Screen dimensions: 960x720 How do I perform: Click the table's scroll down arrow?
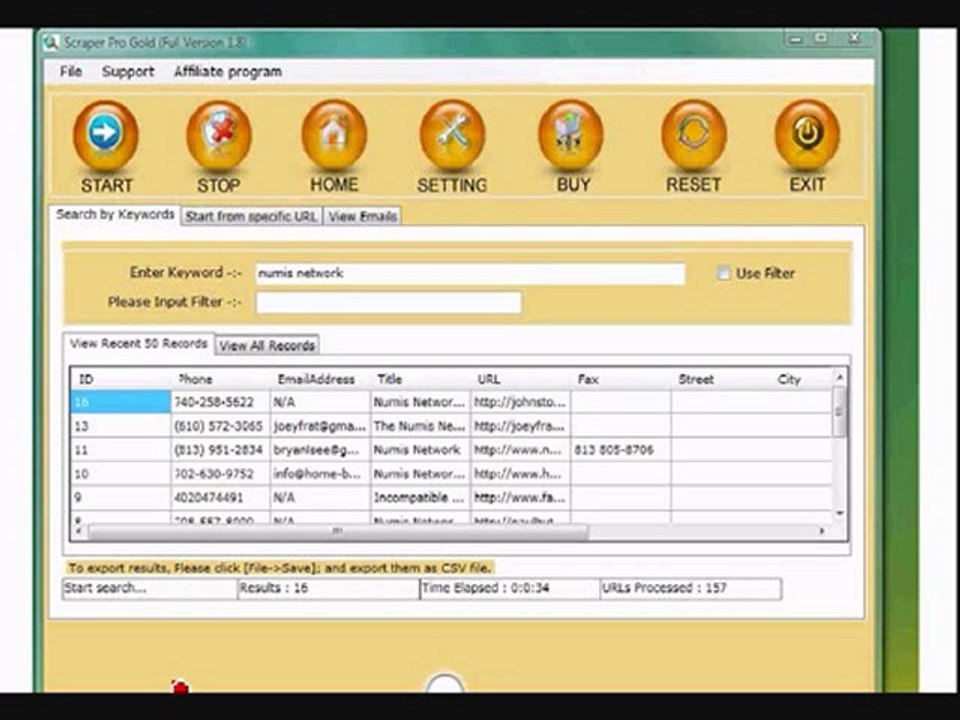click(839, 513)
